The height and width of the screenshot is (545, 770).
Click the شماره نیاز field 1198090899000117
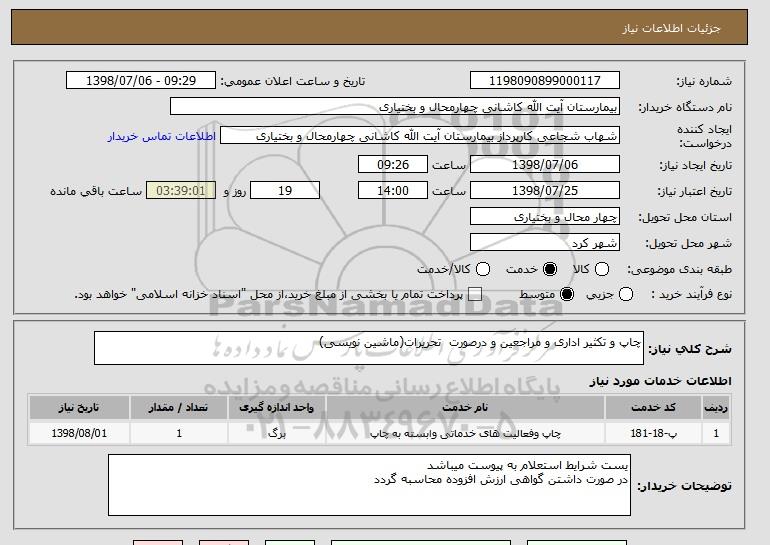545,81
